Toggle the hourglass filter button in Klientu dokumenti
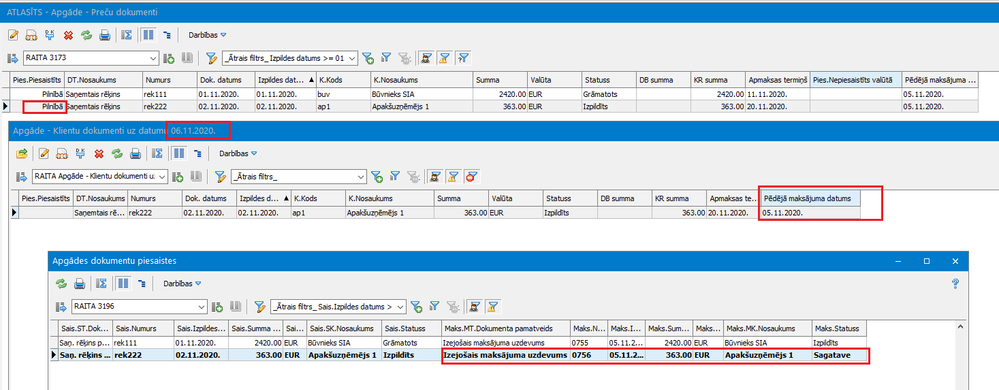This screenshot has width=999, height=390. click(x=453, y=176)
